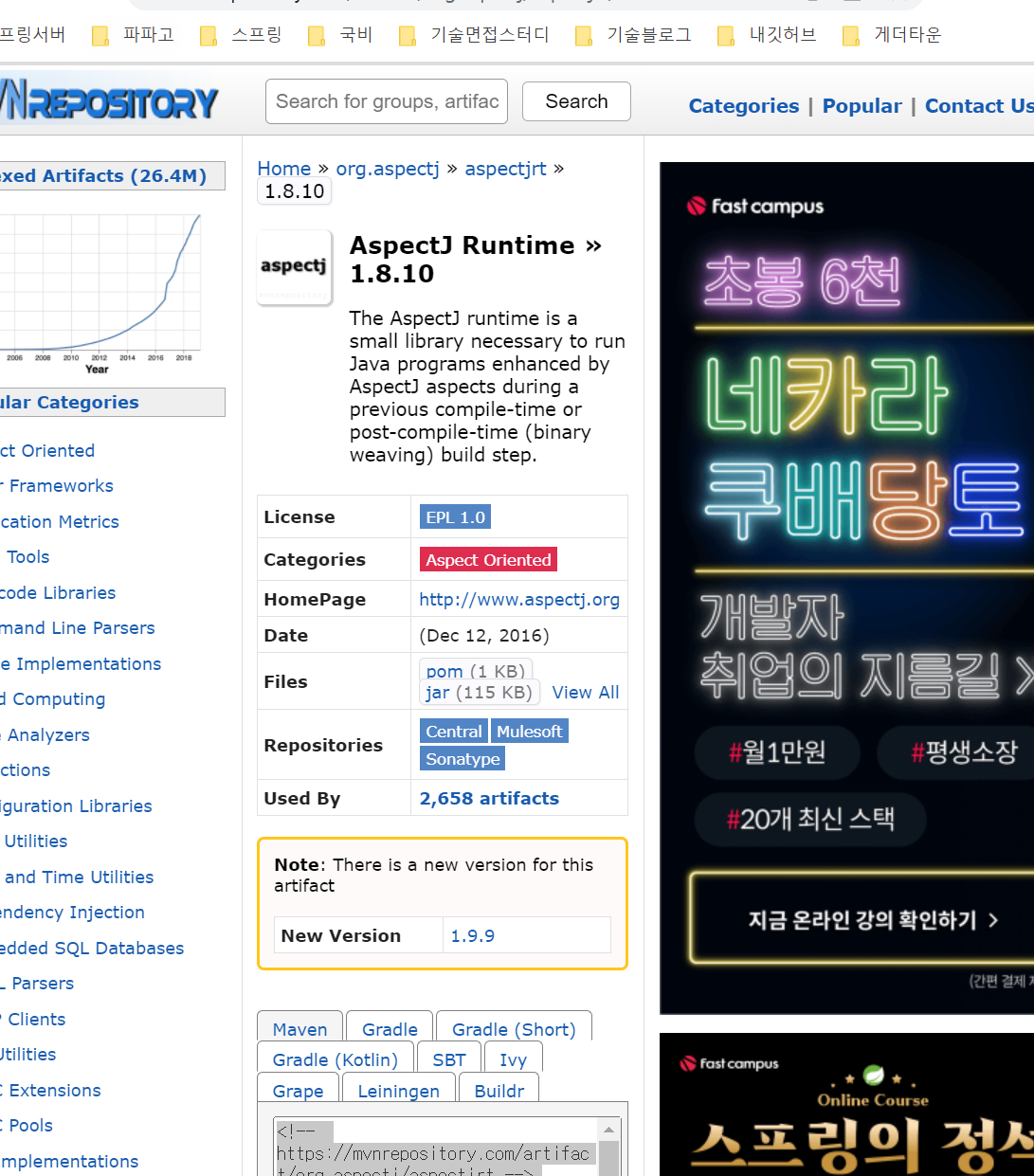Open the Configuration Libraries category link

click(x=76, y=806)
